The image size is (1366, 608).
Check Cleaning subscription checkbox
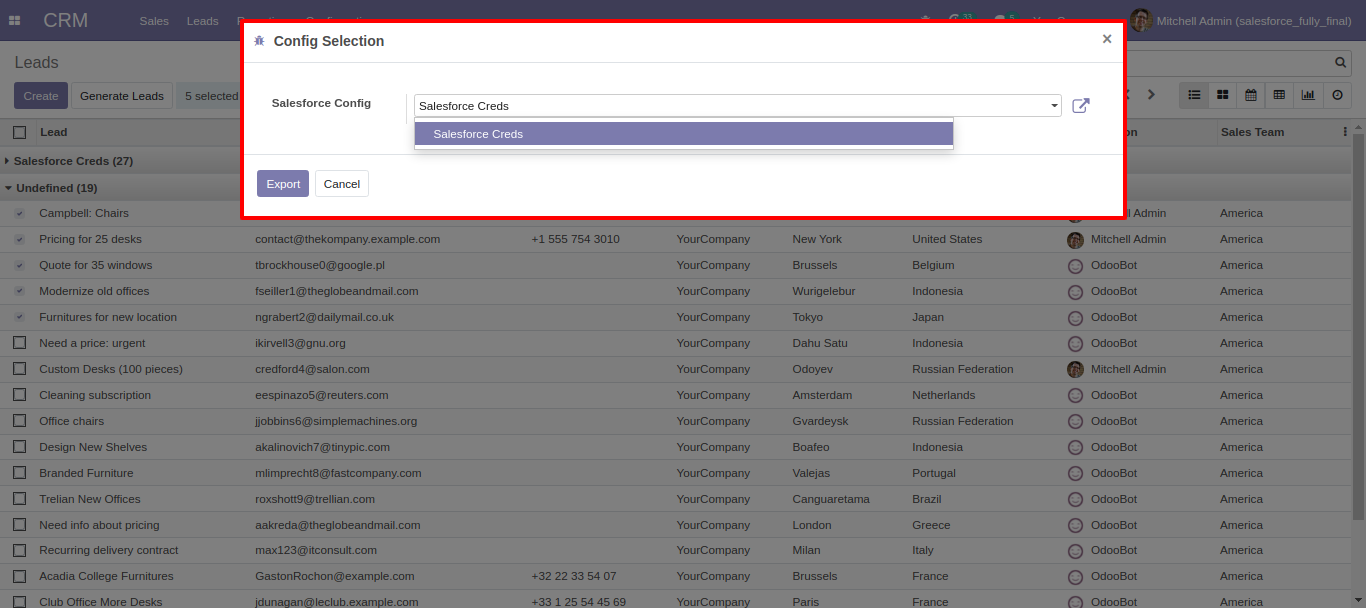20,395
